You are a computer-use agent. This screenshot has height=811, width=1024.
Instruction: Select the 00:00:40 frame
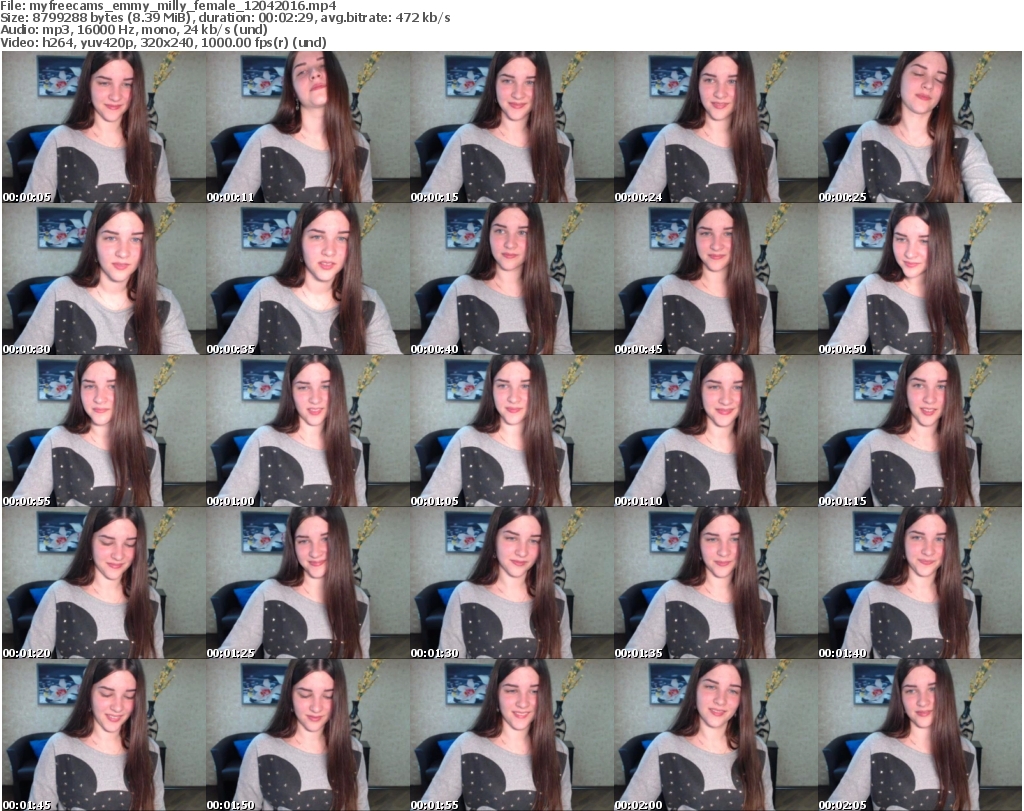click(511, 279)
